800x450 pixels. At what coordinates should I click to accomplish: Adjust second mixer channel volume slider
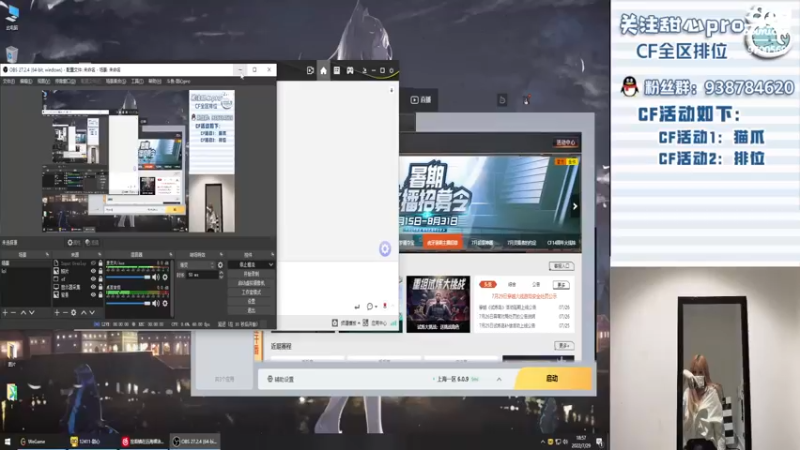point(129,303)
